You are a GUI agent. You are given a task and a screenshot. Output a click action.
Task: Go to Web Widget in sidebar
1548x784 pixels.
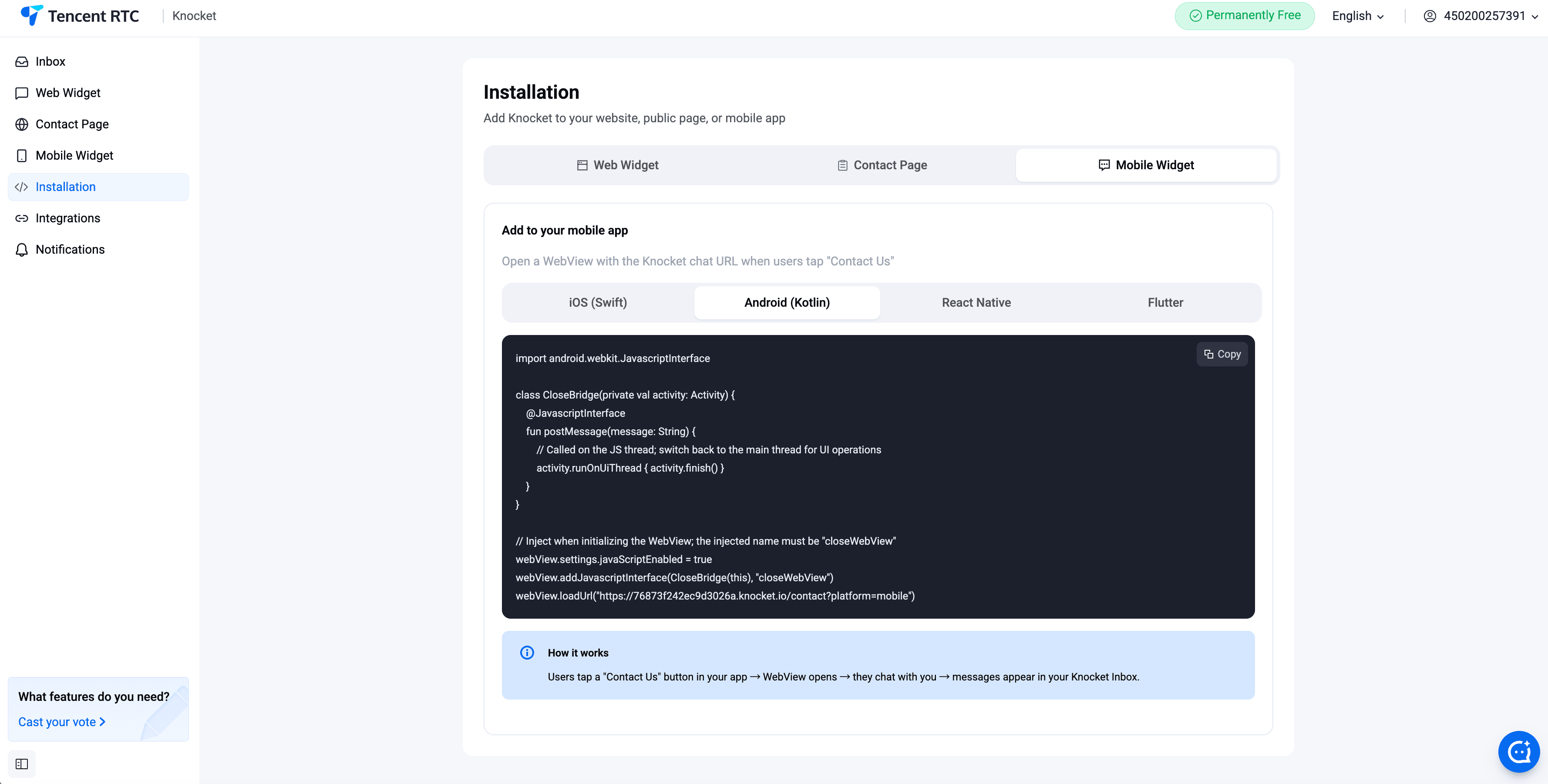(98, 93)
